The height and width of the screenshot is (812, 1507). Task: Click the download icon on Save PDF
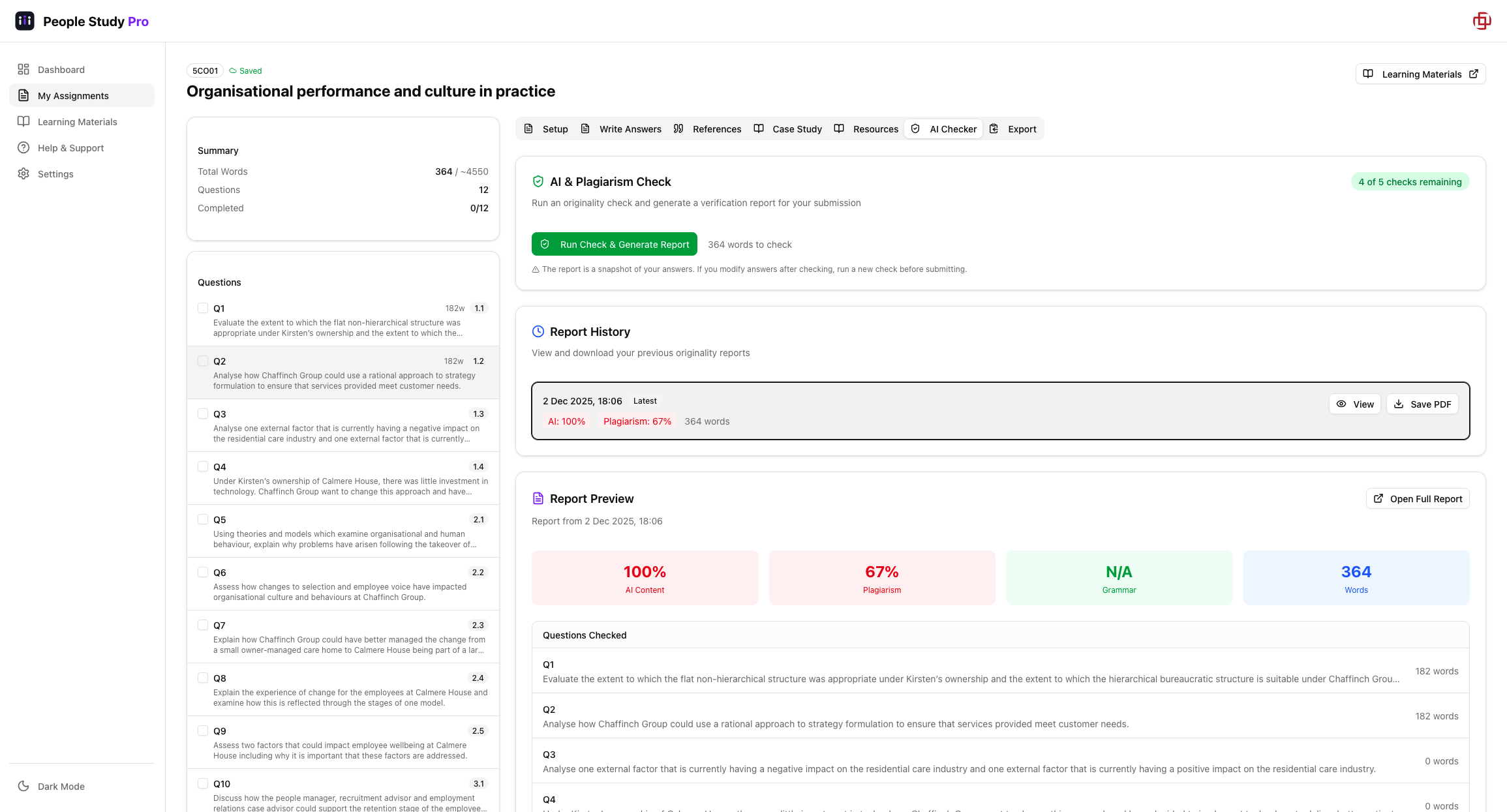pyautogui.click(x=1399, y=404)
